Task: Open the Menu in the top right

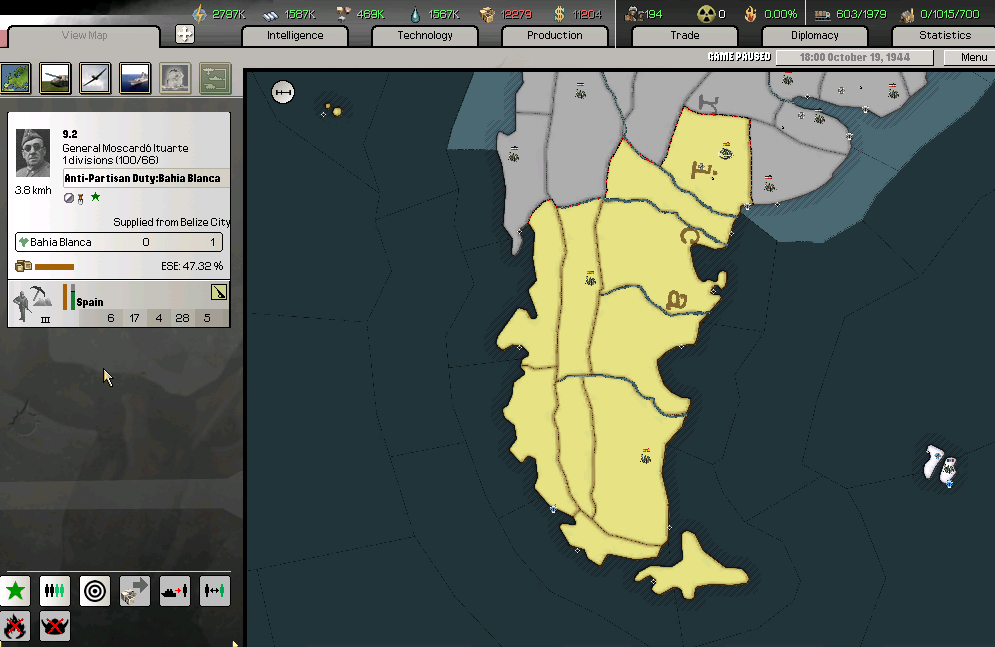Action: pos(973,57)
